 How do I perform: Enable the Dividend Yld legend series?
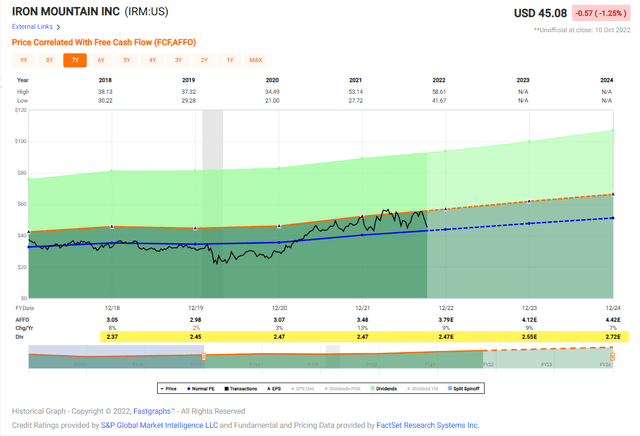pyautogui.click(x=422, y=389)
